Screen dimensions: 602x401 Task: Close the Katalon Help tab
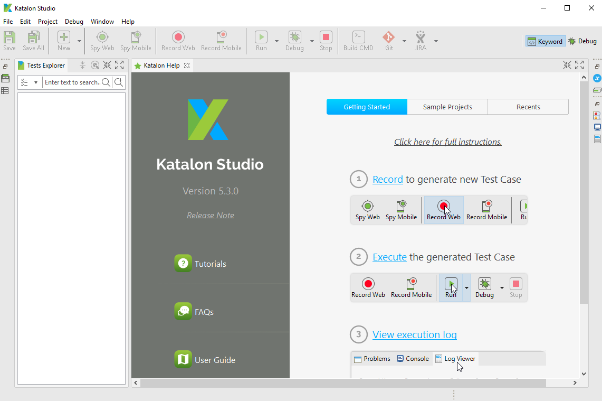click(x=187, y=66)
